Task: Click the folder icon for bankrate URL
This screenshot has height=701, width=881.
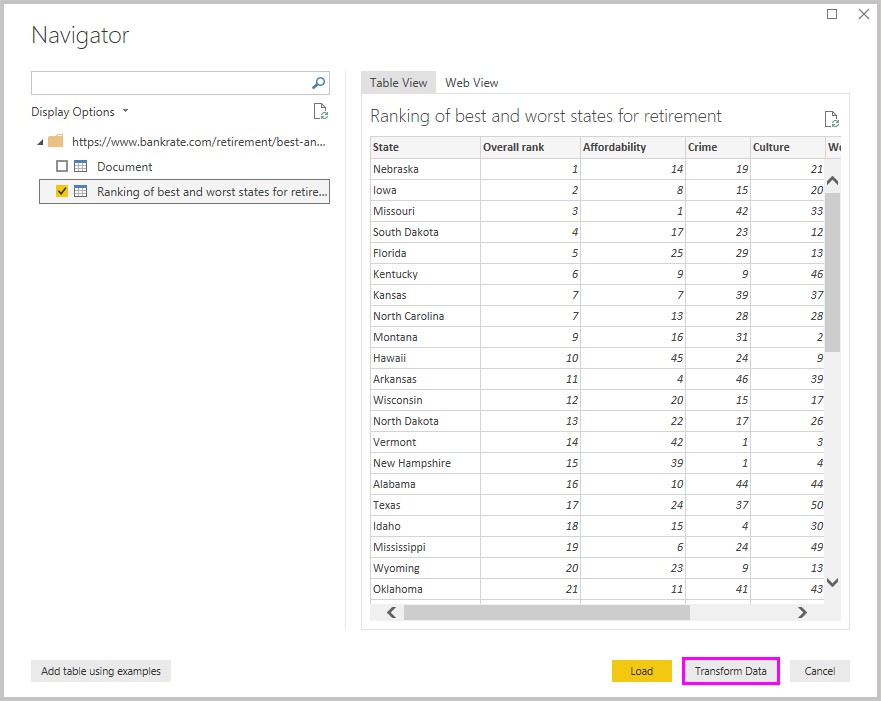Action: 56,142
